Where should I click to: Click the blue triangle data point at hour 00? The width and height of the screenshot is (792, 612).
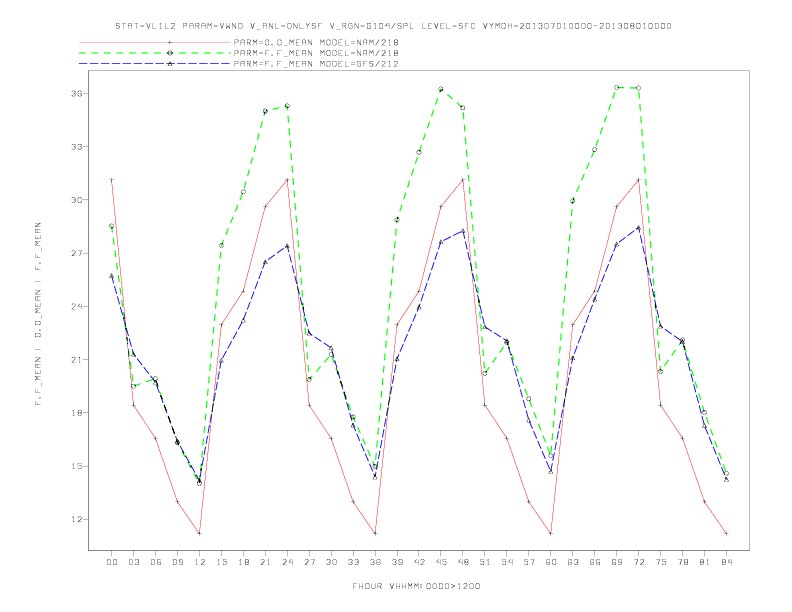click(112, 276)
